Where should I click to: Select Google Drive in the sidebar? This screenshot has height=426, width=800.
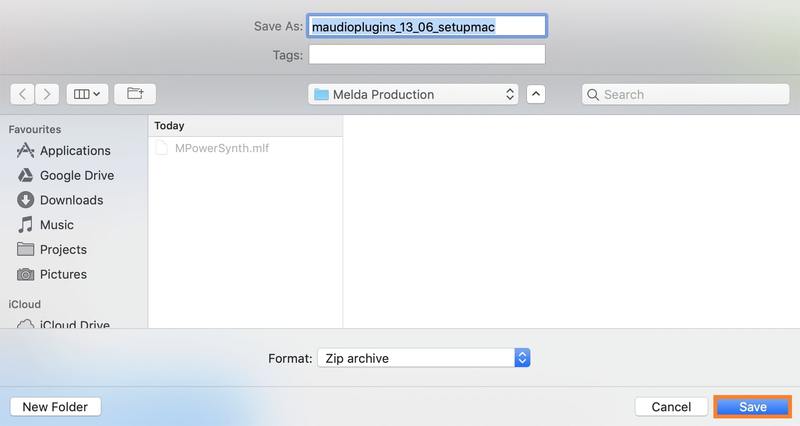[x=76, y=175]
